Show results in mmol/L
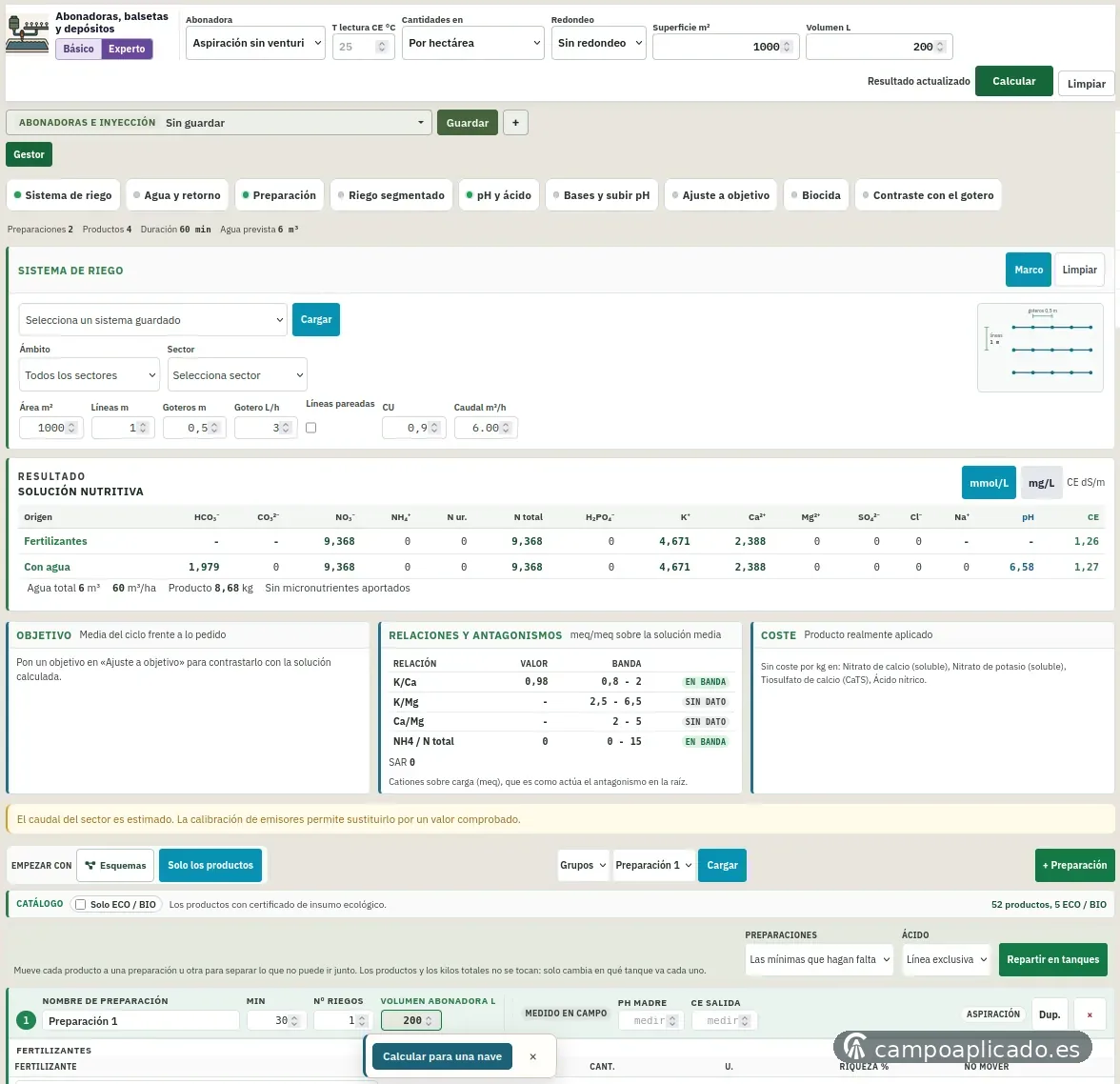Screen dimensions: 1120x1084 tap(989, 483)
